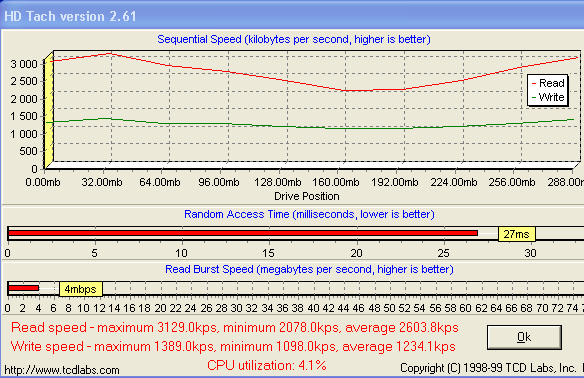This screenshot has height=378, width=584.
Task: Click the Ok button
Action: (524, 337)
